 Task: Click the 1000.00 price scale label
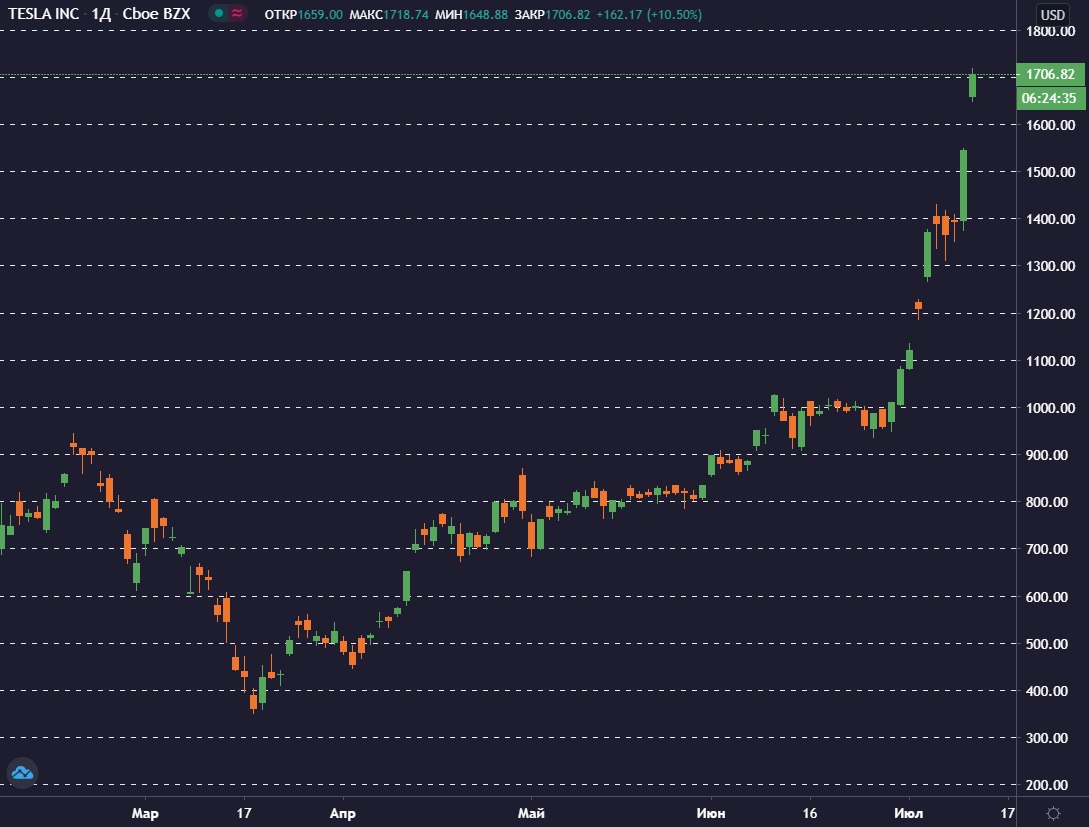pos(1050,408)
